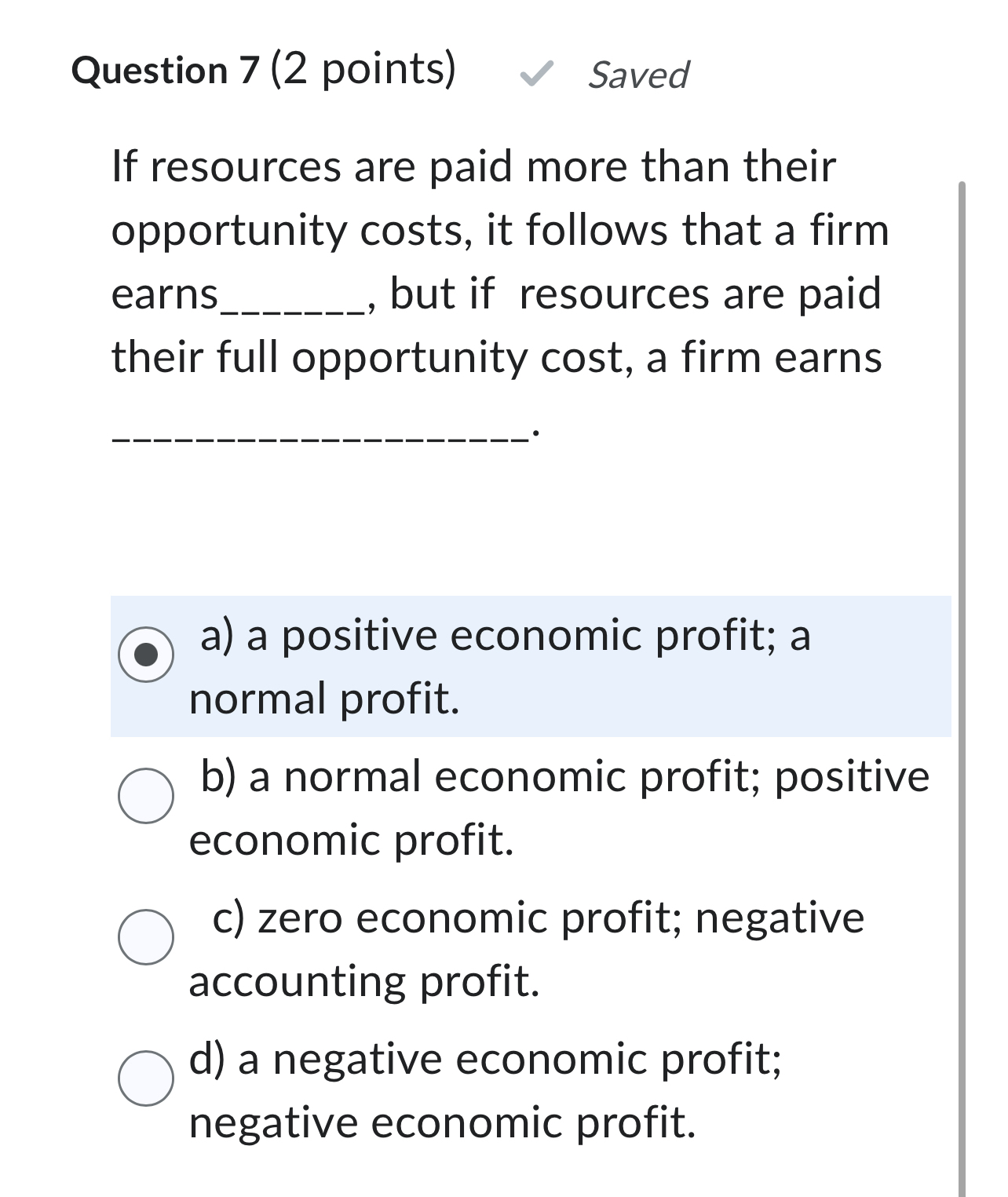Click the empty radio circle beside option c
1008x1197 pixels.
tap(148, 936)
